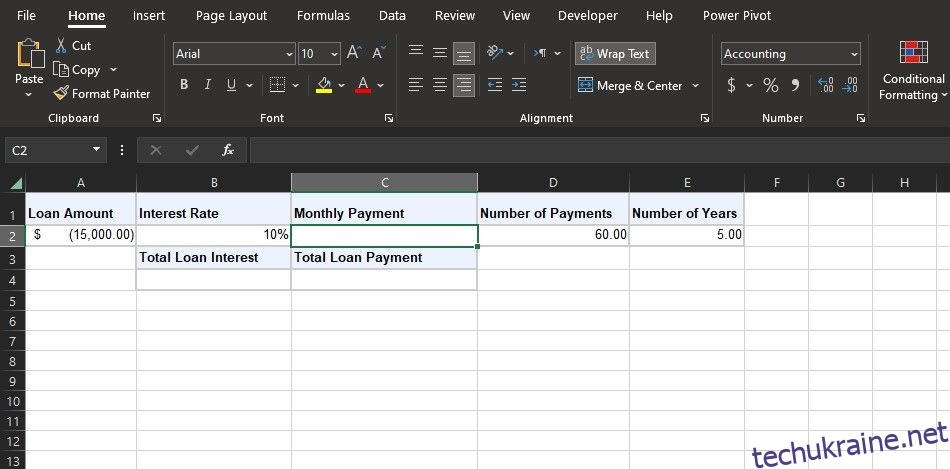The image size is (950, 469).
Task: Click the formula bar Enter checkmark icon
Action: [x=192, y=150]
